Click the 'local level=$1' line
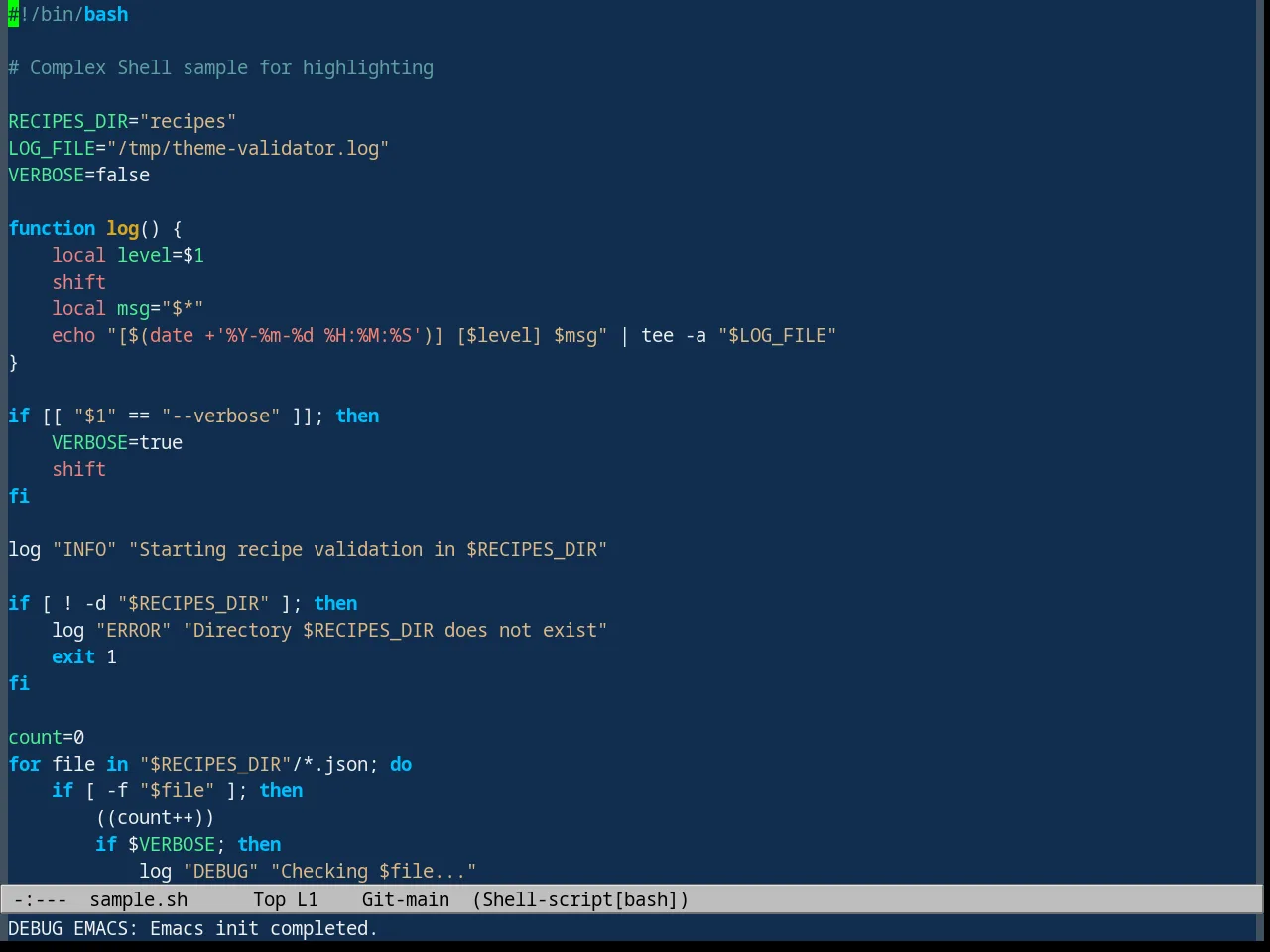The height and width of the screenshot is (952, 1270). click(128, 256)
